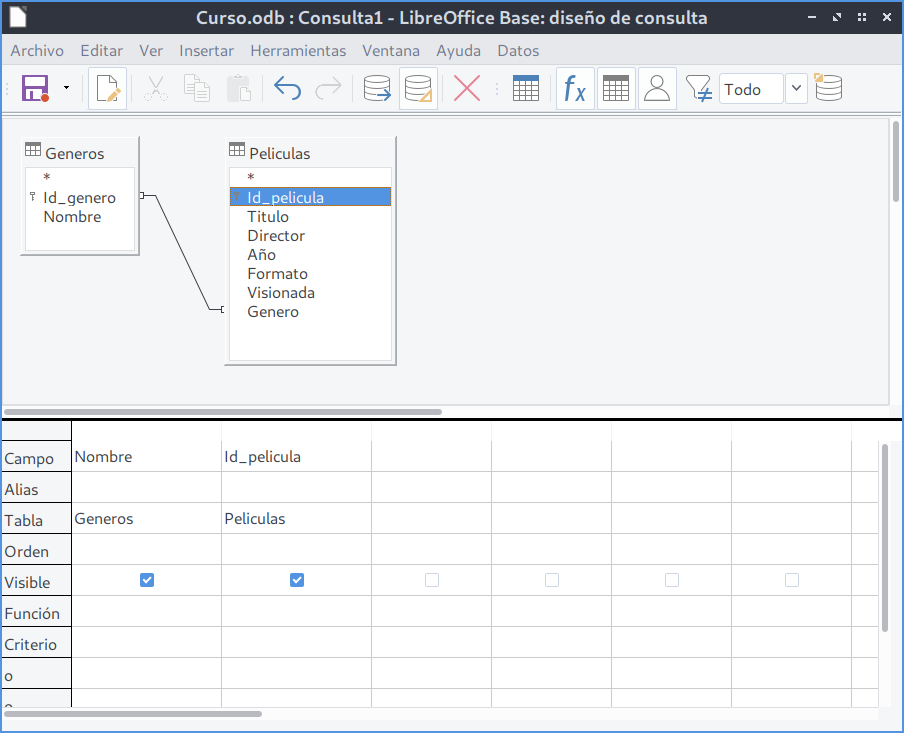Save the query with the purple floppy icon
The height and width of the screenshot is (733, 904).
pos(35,89)
